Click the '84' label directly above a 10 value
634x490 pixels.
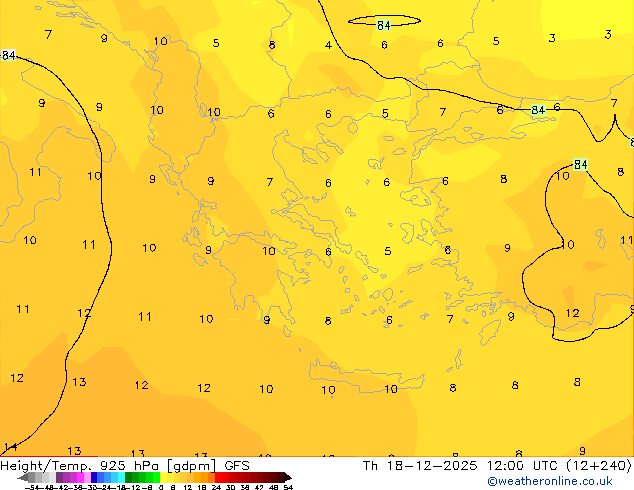(x=581, y=165)
